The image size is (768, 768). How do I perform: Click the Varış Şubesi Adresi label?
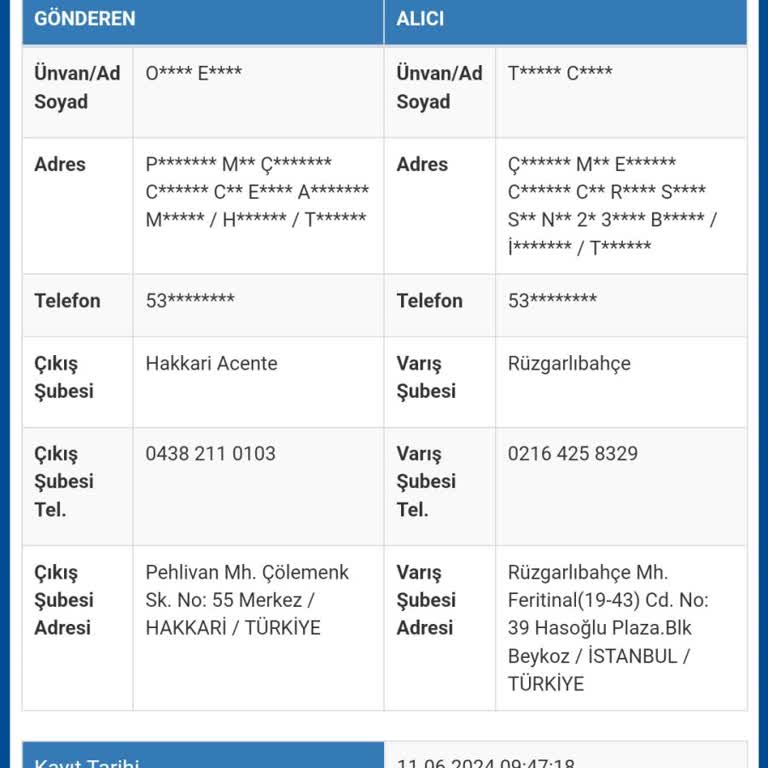point(426,600)
